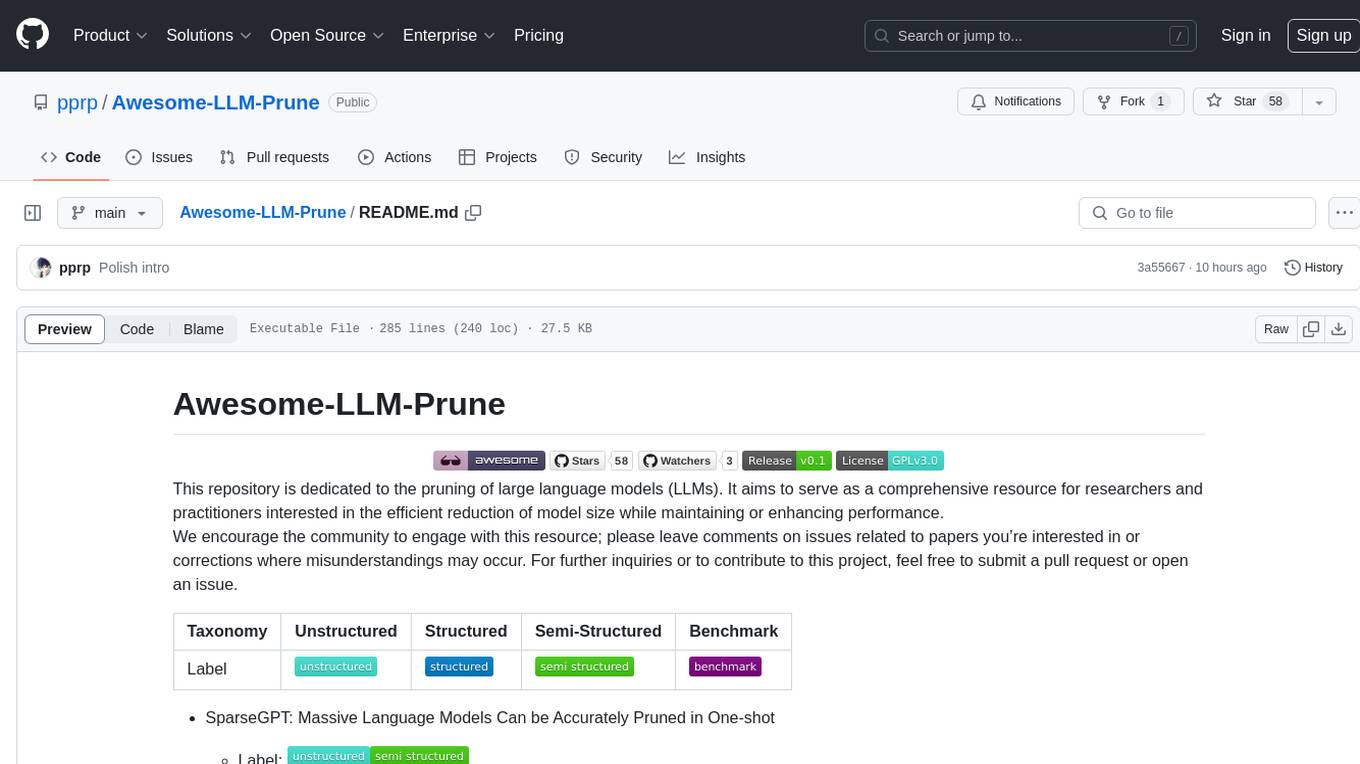Open the star lists dropdown arrow
Image resolution: width=1360 pixels, height=764 pixels.
(1319, 102)
